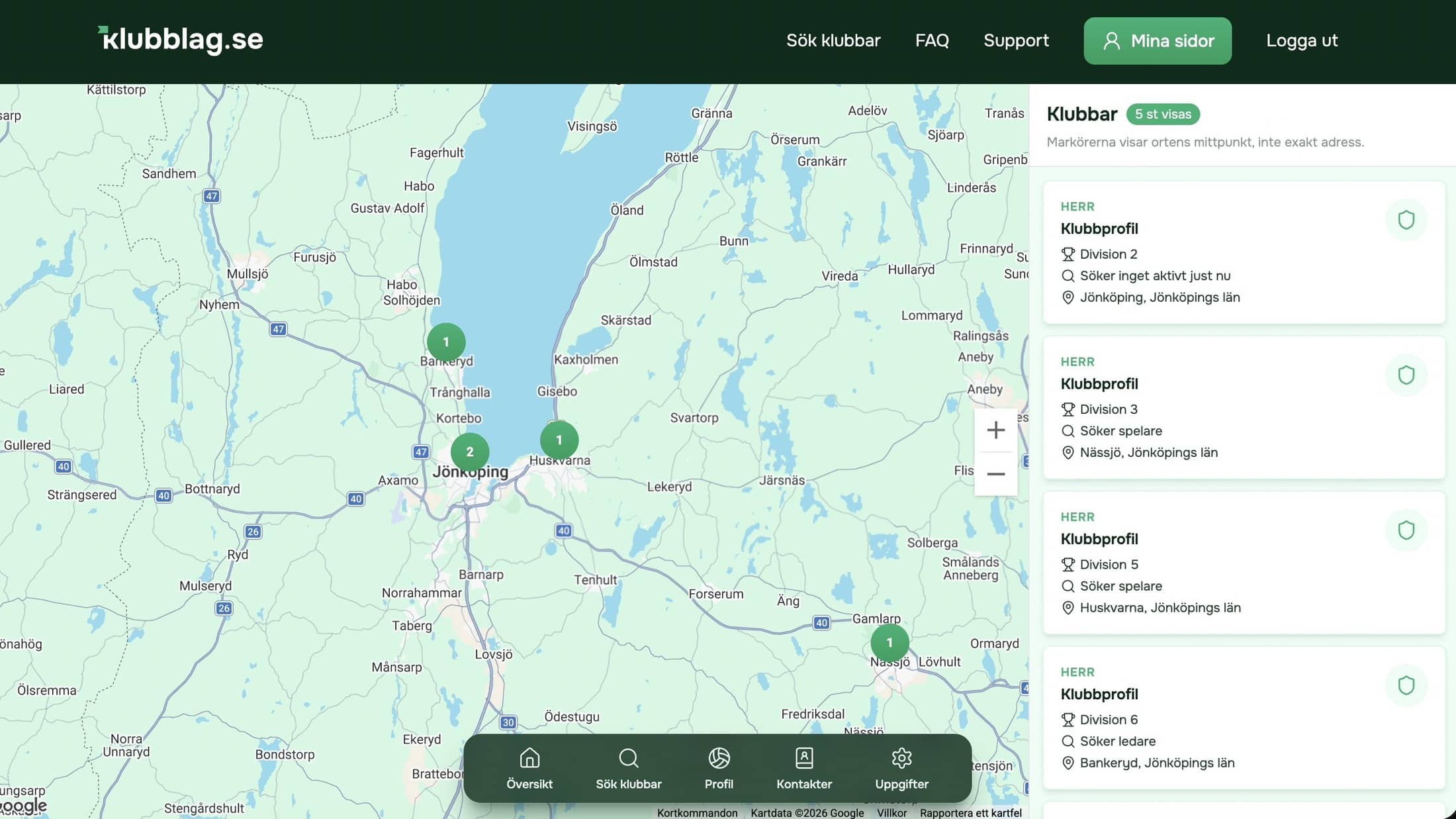Image resolution: width=1456 pixels, height=819 pixels.
Task: Select the Jönköping cluster marker showing 2
Action: pos(470,452)
